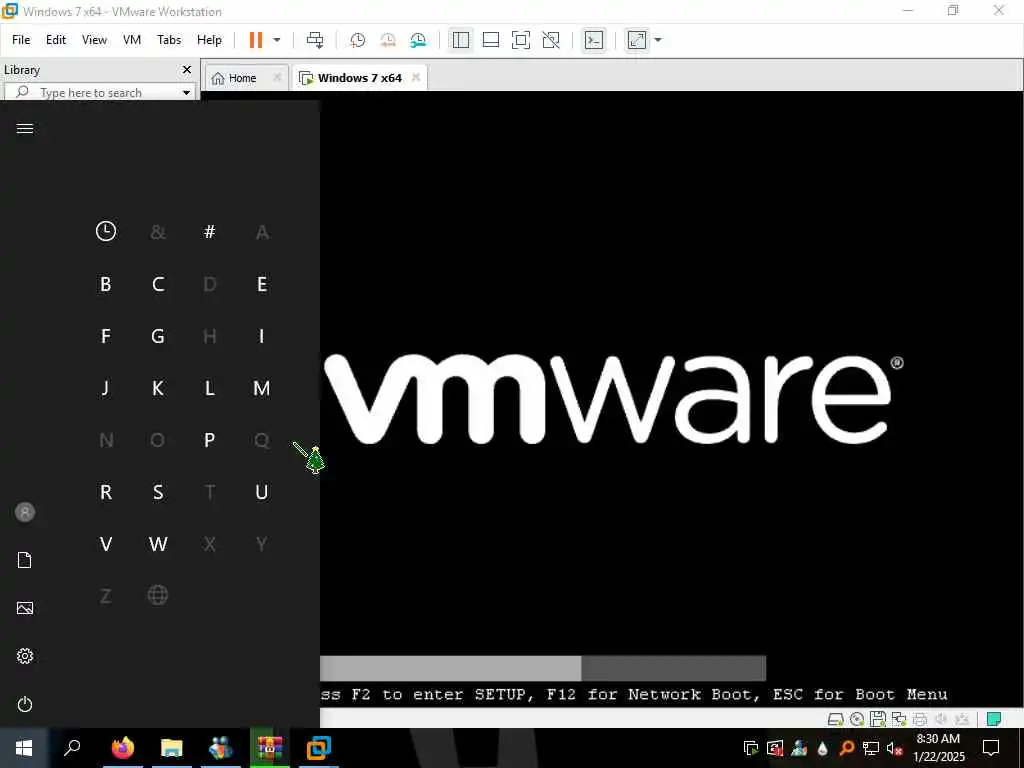Jump to apps starting with G
Screen dimensions: 1024x768
pos(158,336)
